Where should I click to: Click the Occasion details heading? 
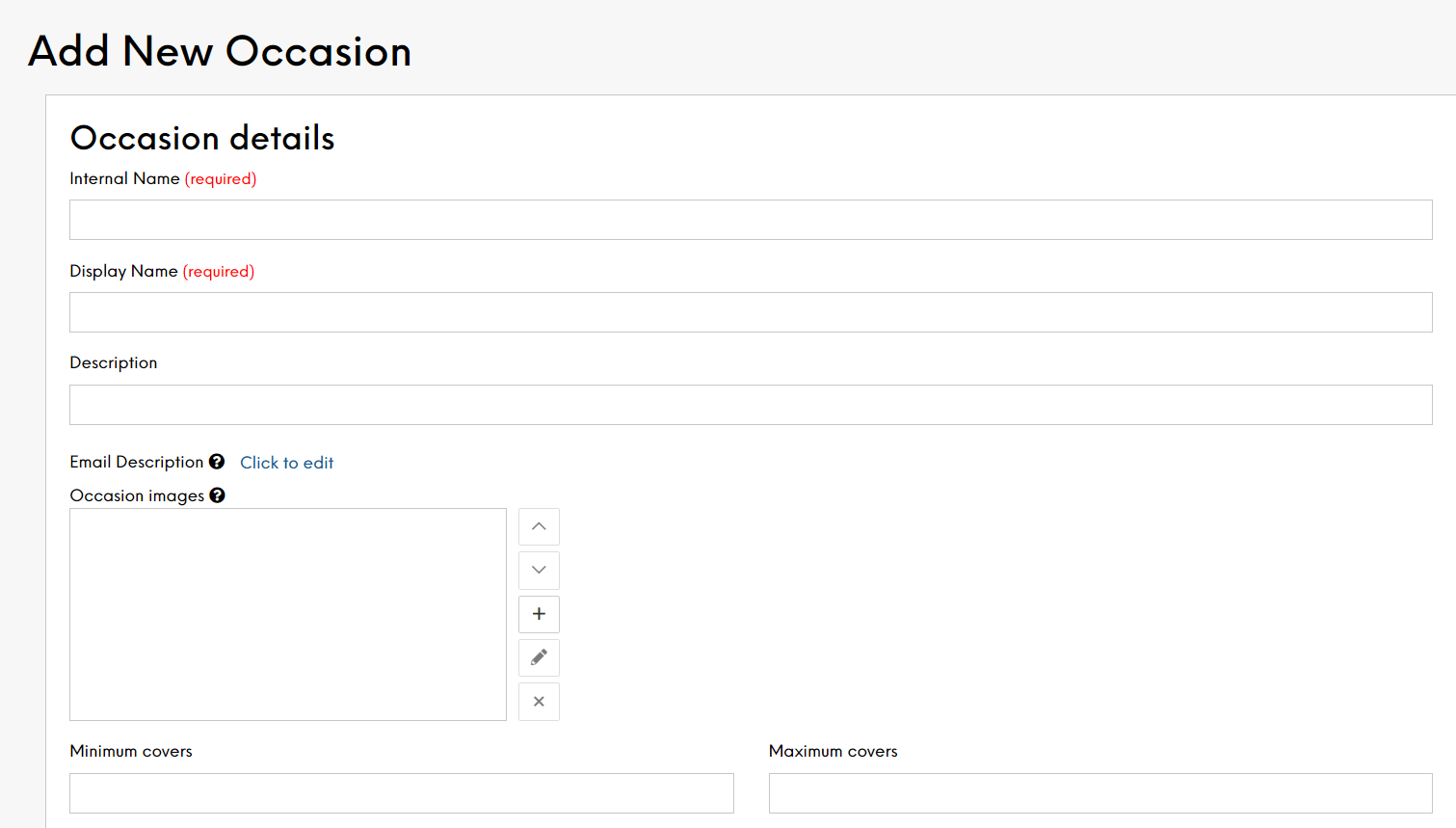pyautogui.click(x=202, y=138)
